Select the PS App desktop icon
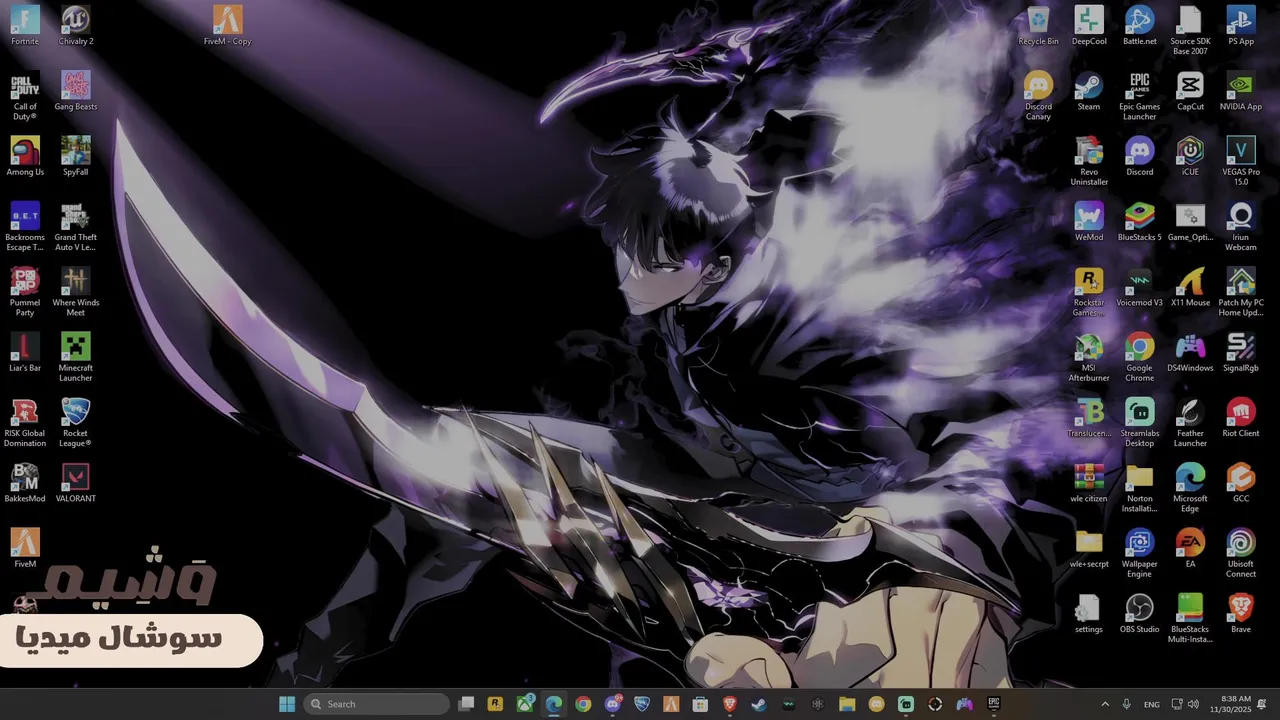This screenshot has width=1280, height=720. point(1241,26)
